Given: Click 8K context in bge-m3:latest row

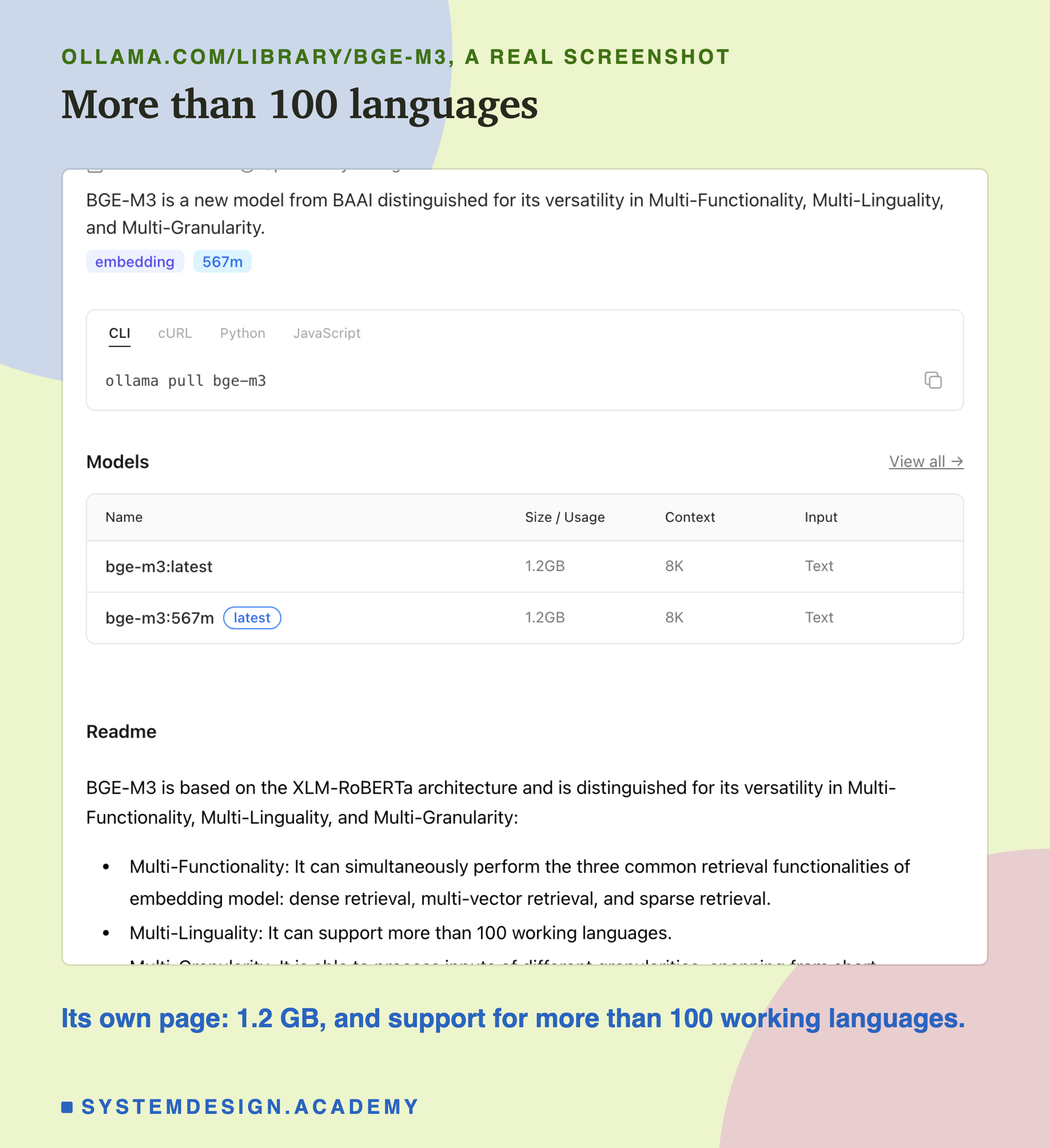Looking at the screenshot, I should (674, 566).
